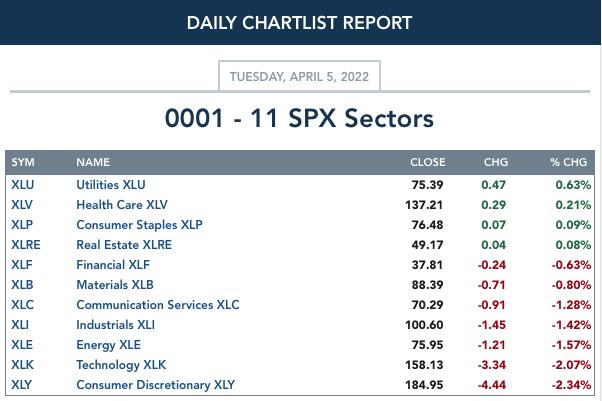Click Financial XLF name link
This screenshot has width=602, height=401.
(x=113, y=265)
